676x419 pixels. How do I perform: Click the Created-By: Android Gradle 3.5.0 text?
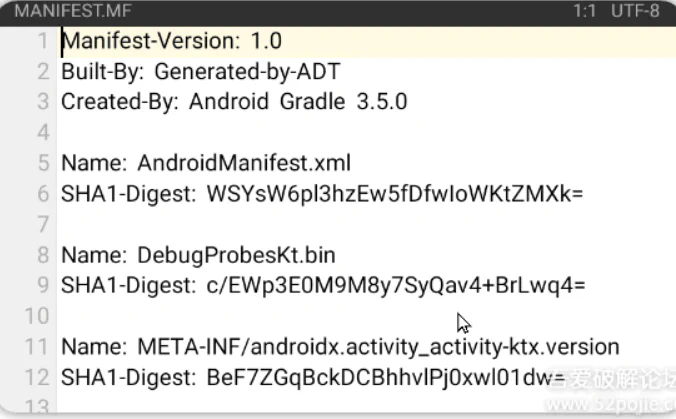tap(234, 102)
